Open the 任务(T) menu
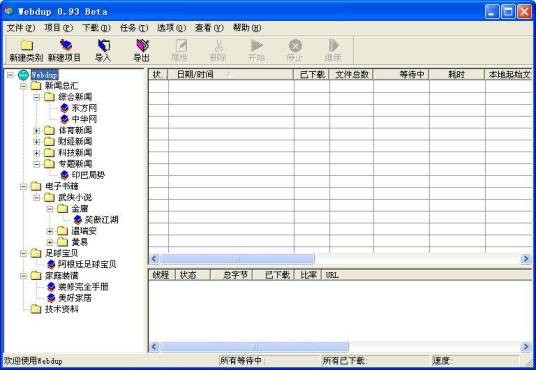 (x=134, y=28)
